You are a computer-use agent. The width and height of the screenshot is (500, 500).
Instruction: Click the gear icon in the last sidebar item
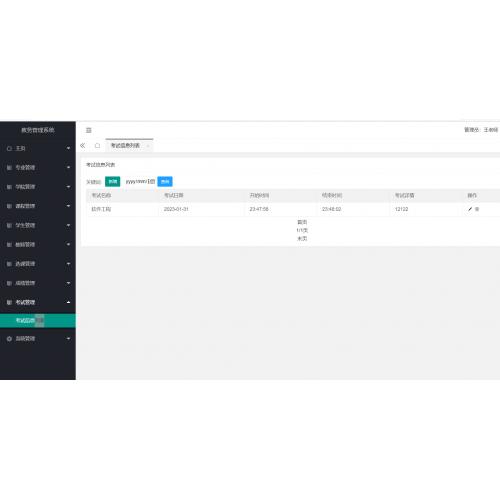point(9,339)
